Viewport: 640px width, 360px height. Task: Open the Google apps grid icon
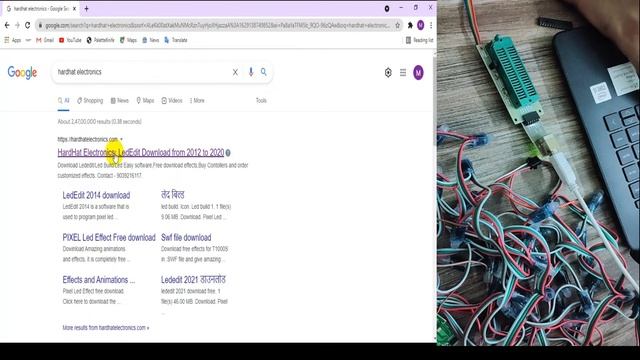tap(403, 73)
